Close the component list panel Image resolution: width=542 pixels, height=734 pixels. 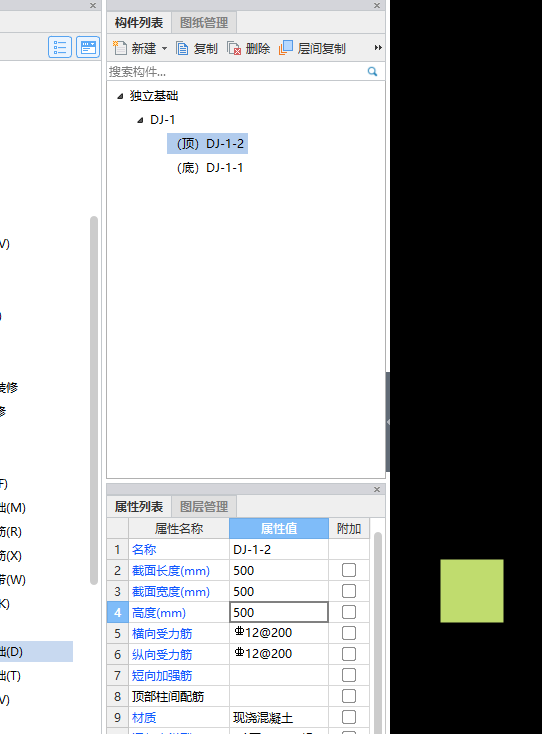tap(377, 6)
